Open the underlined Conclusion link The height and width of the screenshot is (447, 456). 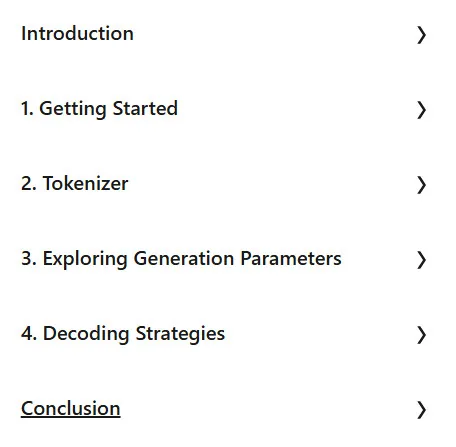point(71,408)
